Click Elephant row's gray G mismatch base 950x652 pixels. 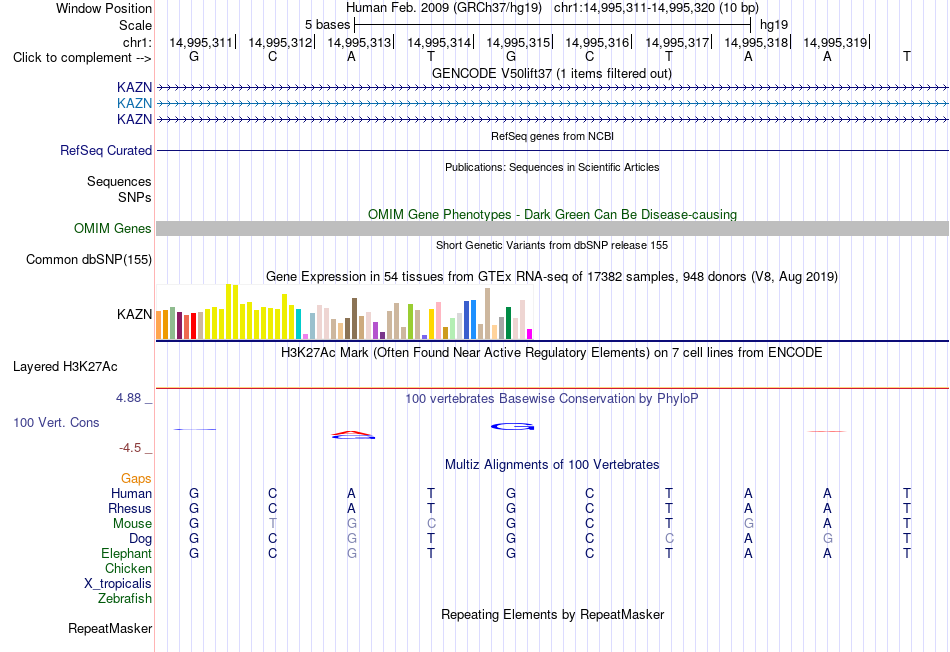352,553
